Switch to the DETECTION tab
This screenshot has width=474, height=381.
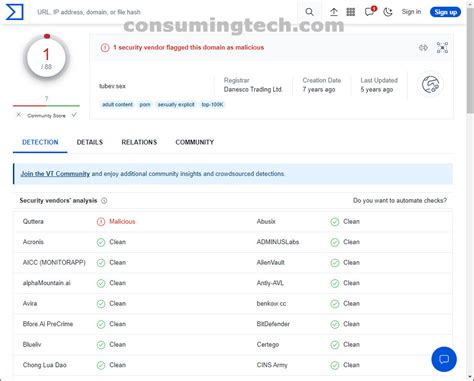point(40,142)
